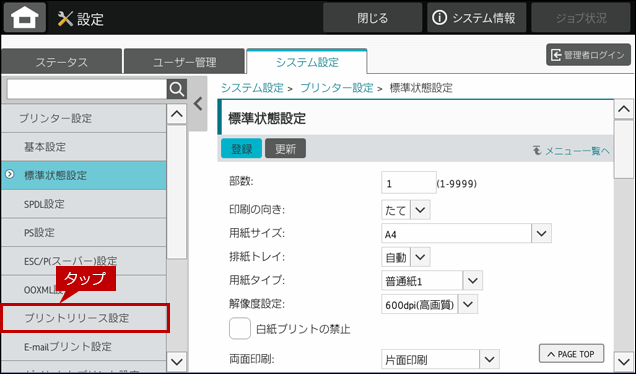
Task: Go to the Home screen icon
Action: click(x=25, y=17)
